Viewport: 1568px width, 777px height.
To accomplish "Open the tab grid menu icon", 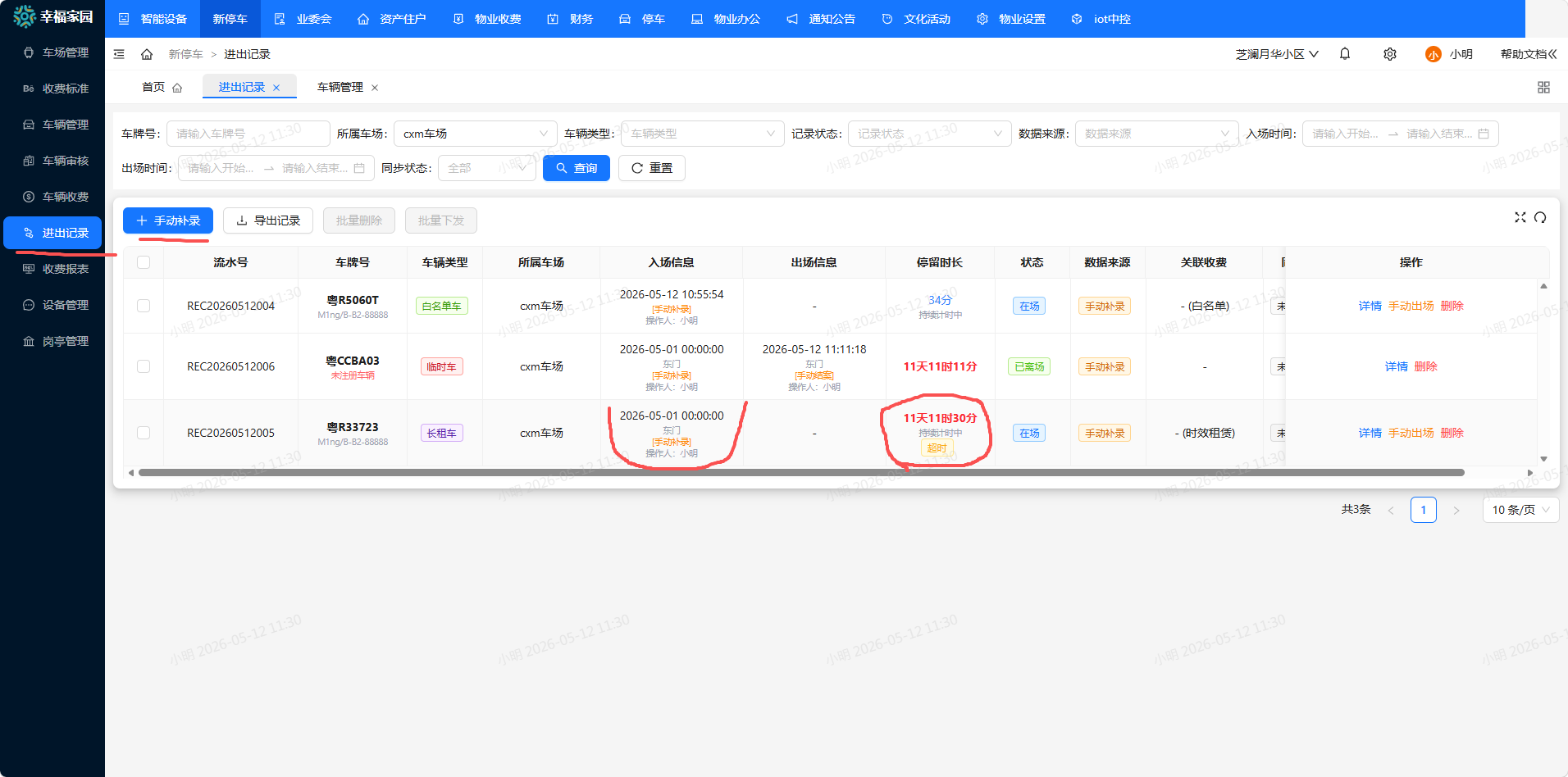I will click(1543, 87).
